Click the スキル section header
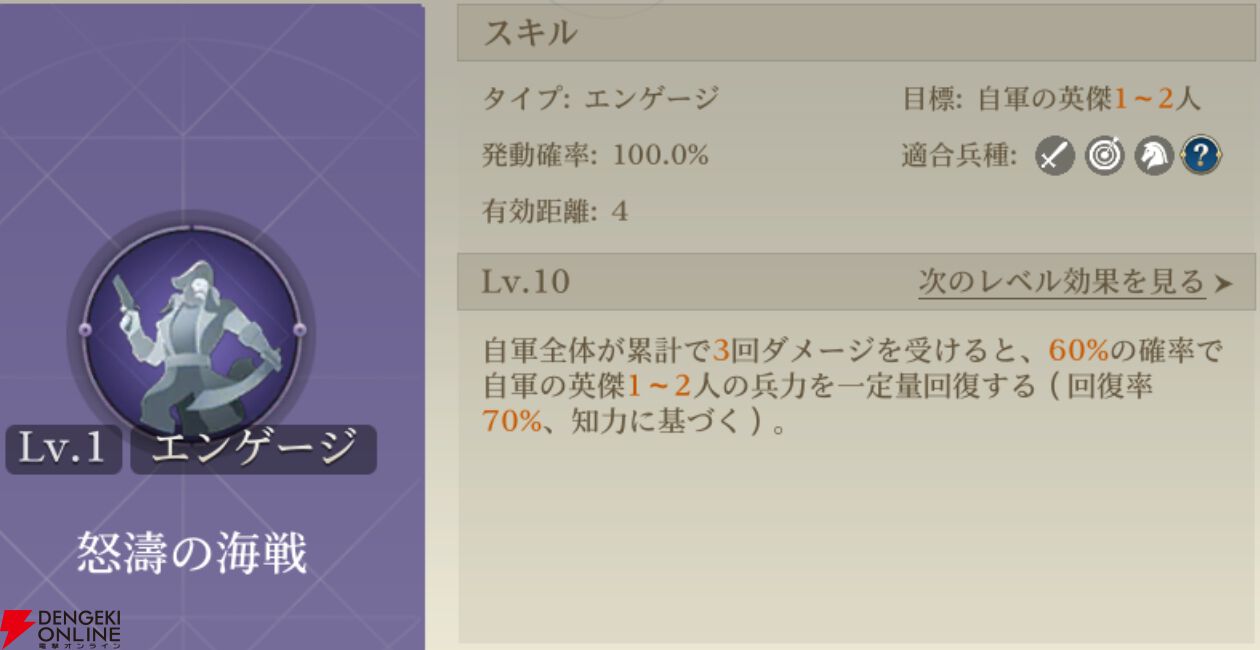 pos(857,33)
